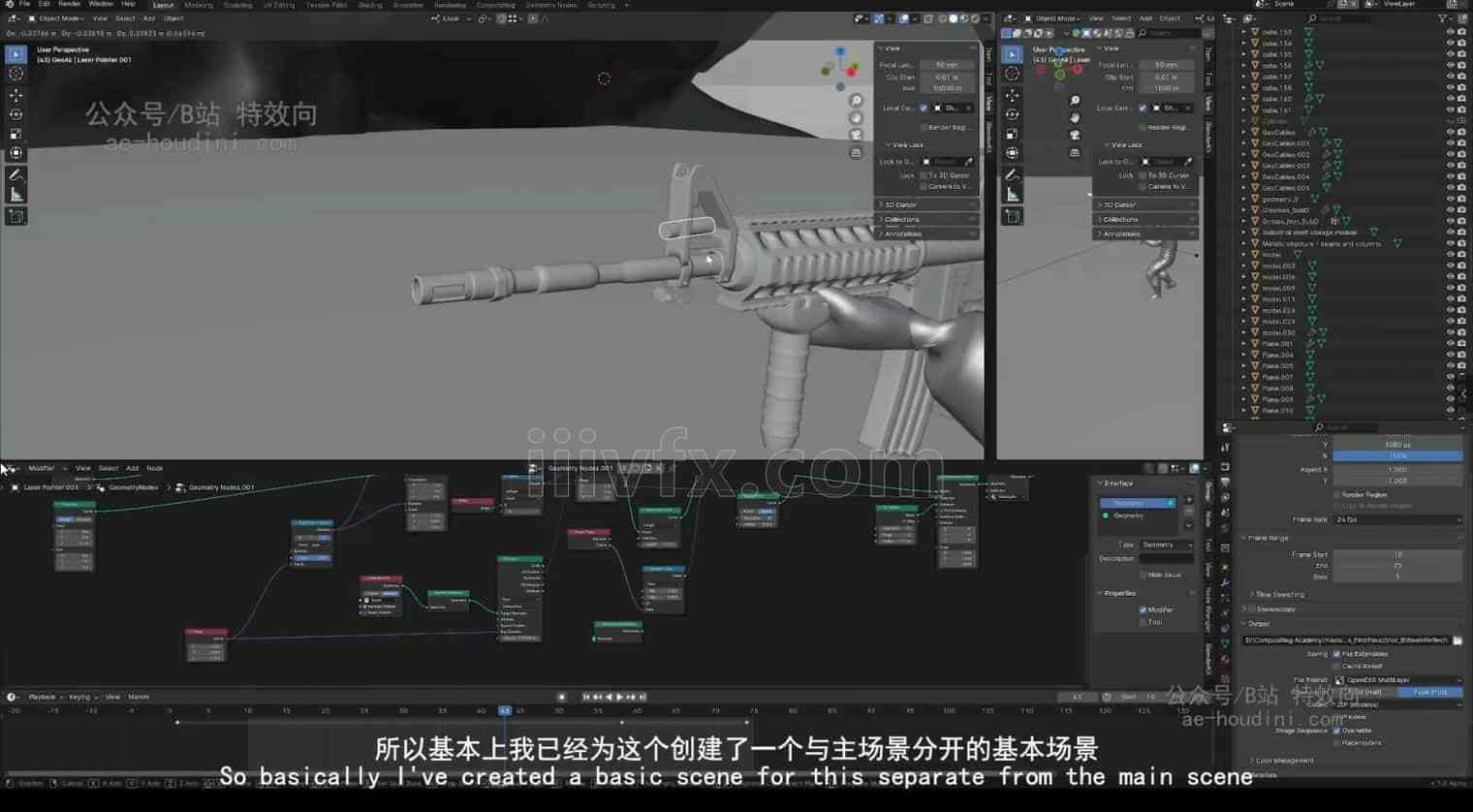Switch to the Geometry Nodes workspace tab
The height and width of the screenshot is (812, 1473).
(x=551, y=5)
